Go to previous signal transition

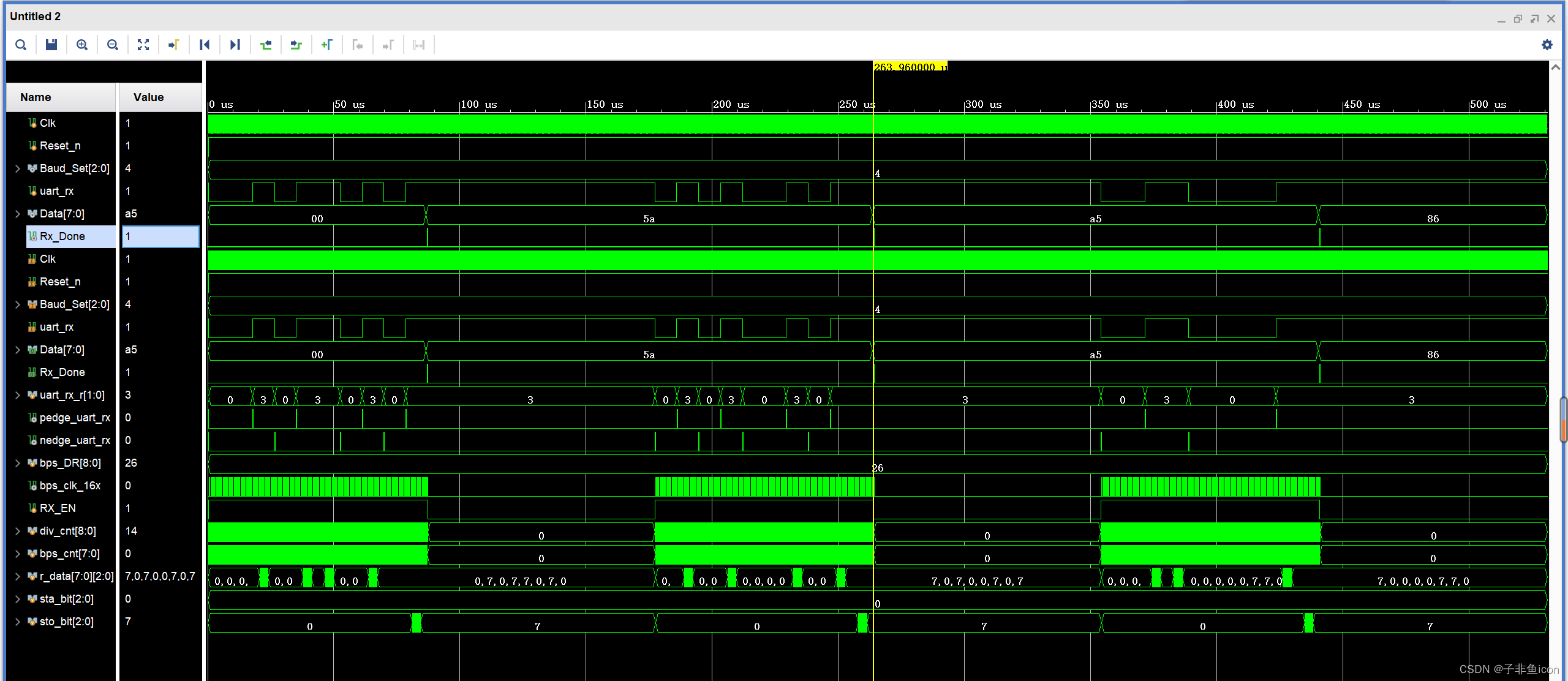[266, 45]
